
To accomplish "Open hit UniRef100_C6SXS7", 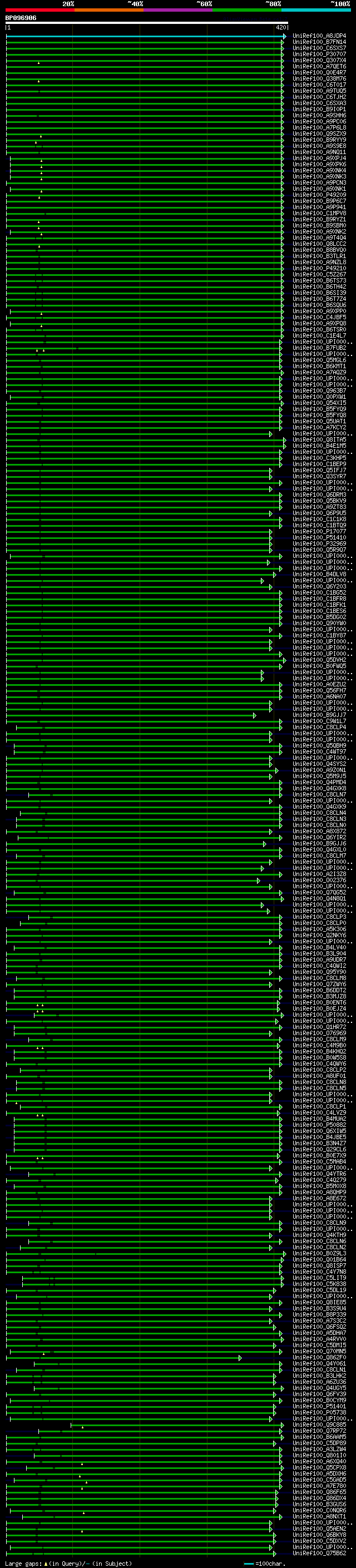I will click(319, 48).
